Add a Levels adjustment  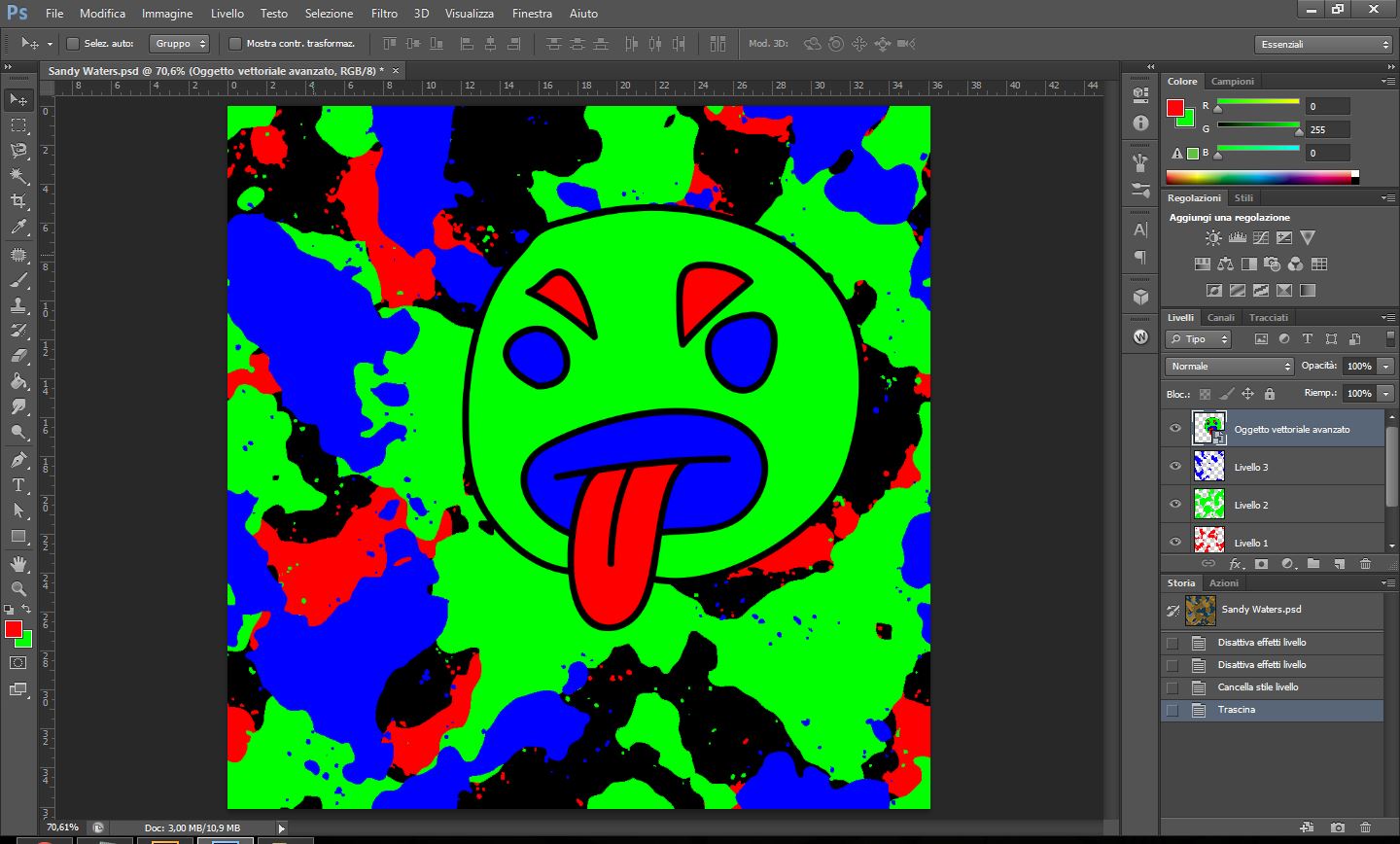click(x=1238, y=237)
